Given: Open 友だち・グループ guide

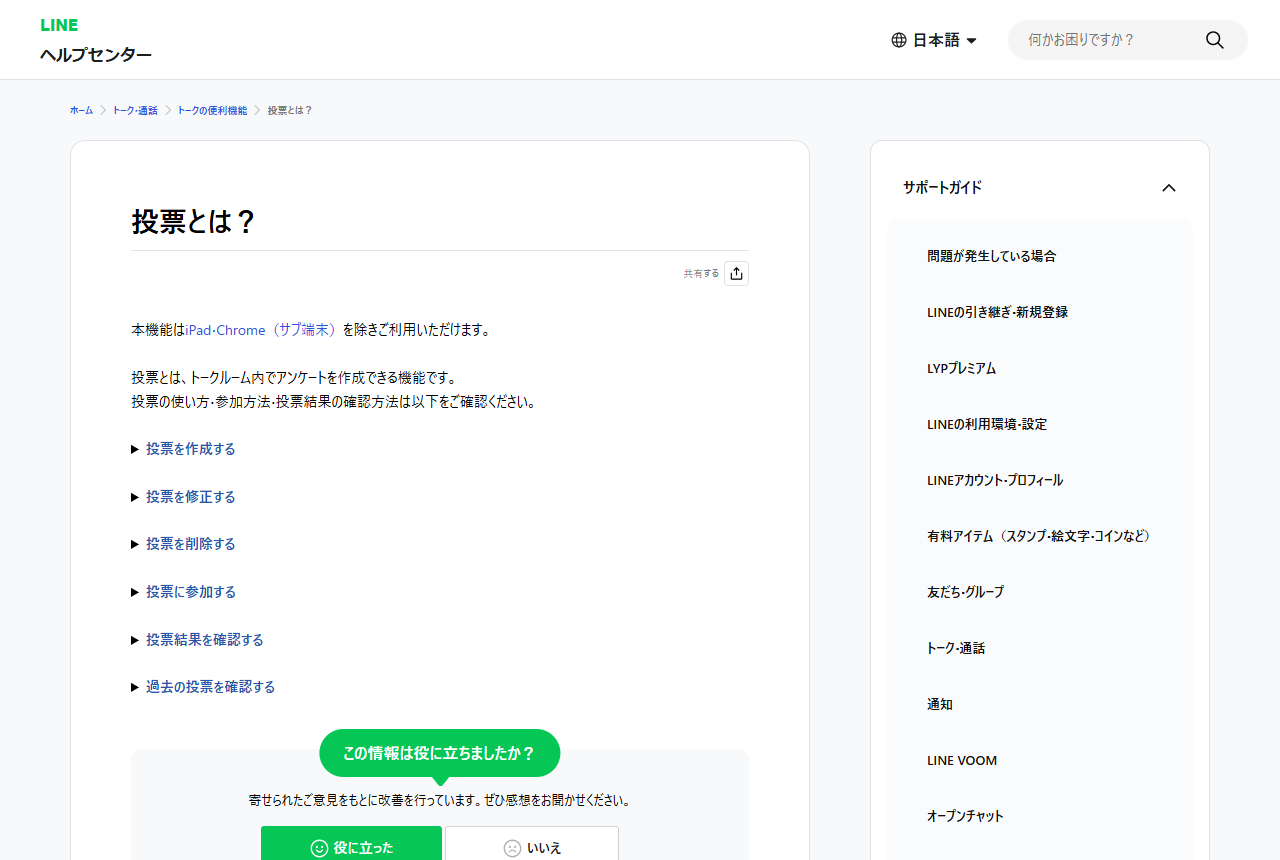Looking at the screenshot, I should [x=965, y=592].
